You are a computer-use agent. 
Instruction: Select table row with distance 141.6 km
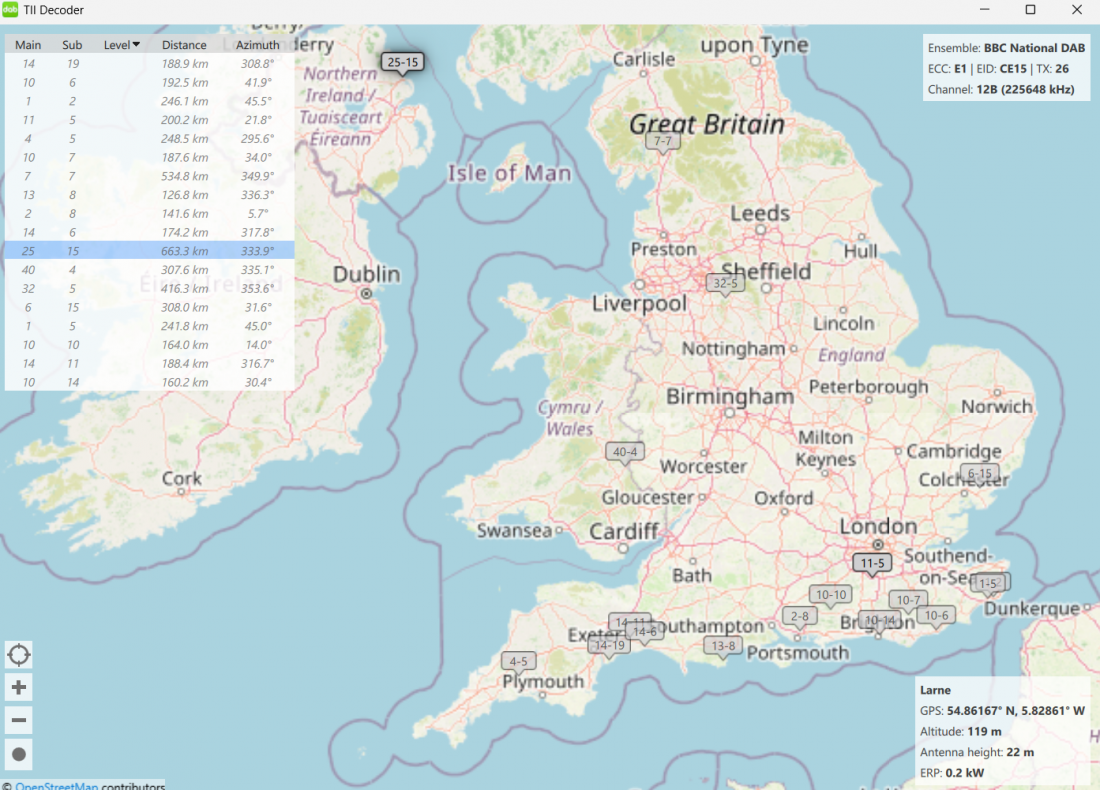pyautogui.click(x=149, y=214)
